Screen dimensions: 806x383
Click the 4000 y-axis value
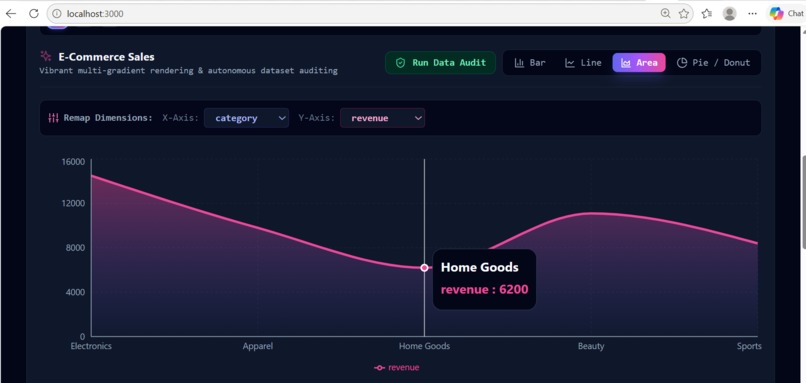tap(75, 292)
